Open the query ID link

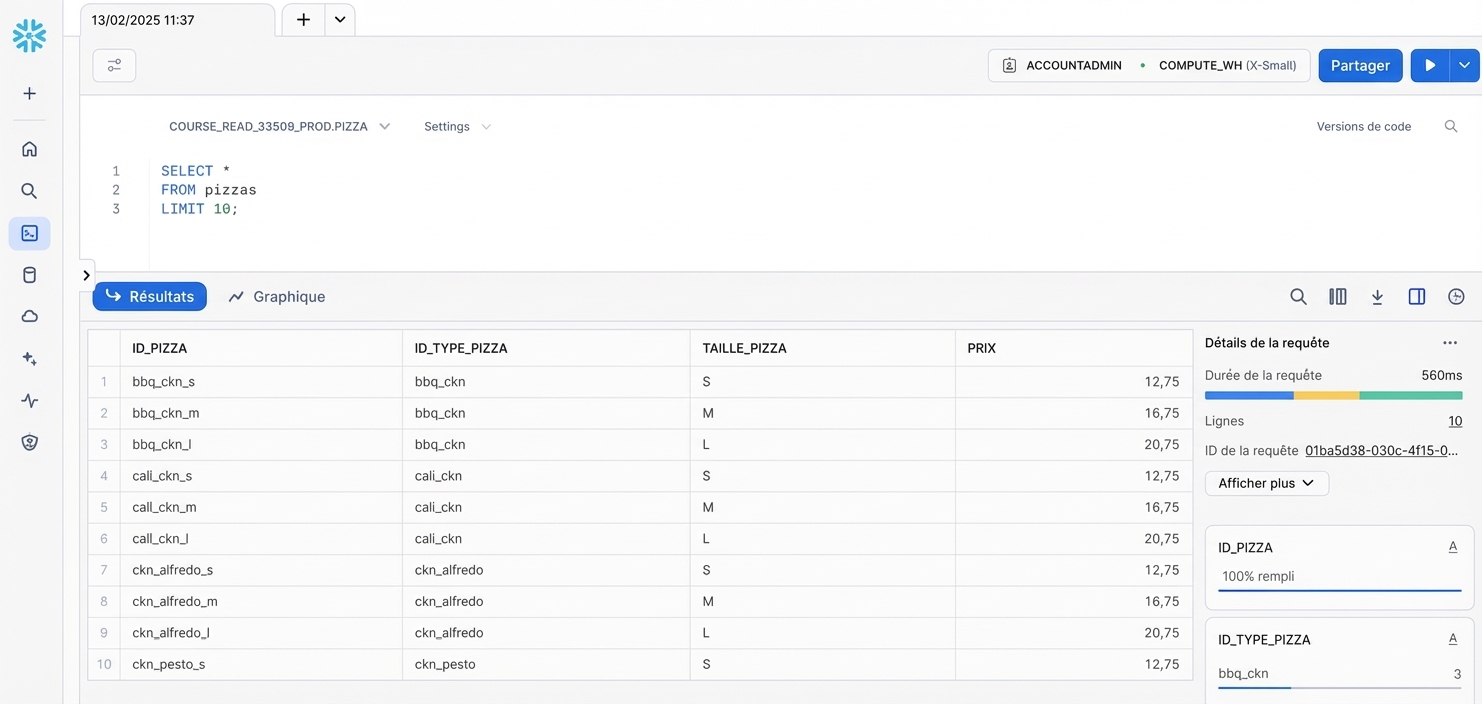(1381, 451)
